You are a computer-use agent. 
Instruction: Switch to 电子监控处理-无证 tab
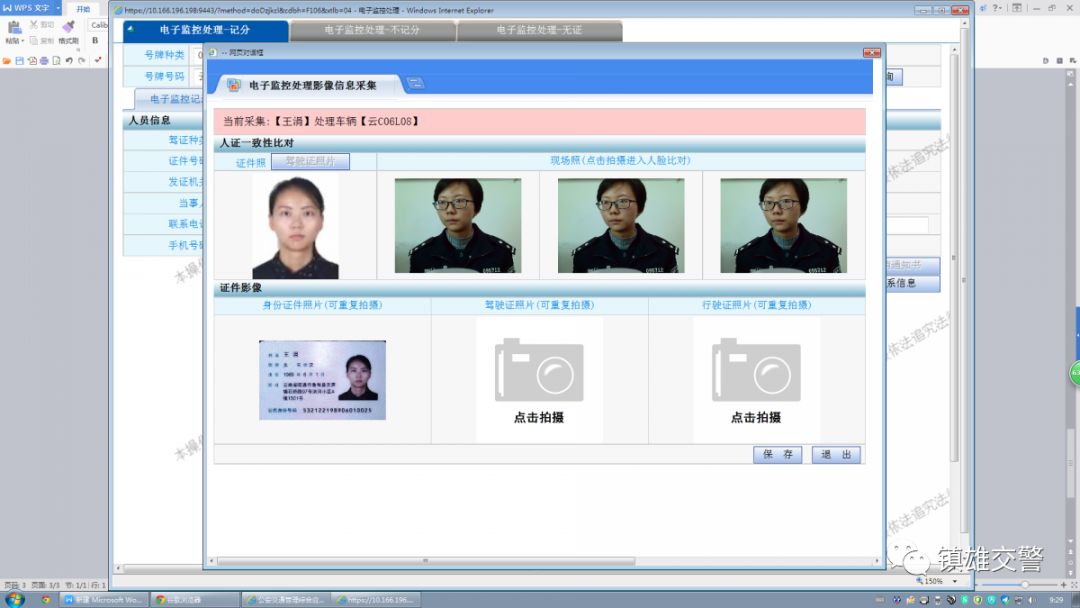point(539,30)
